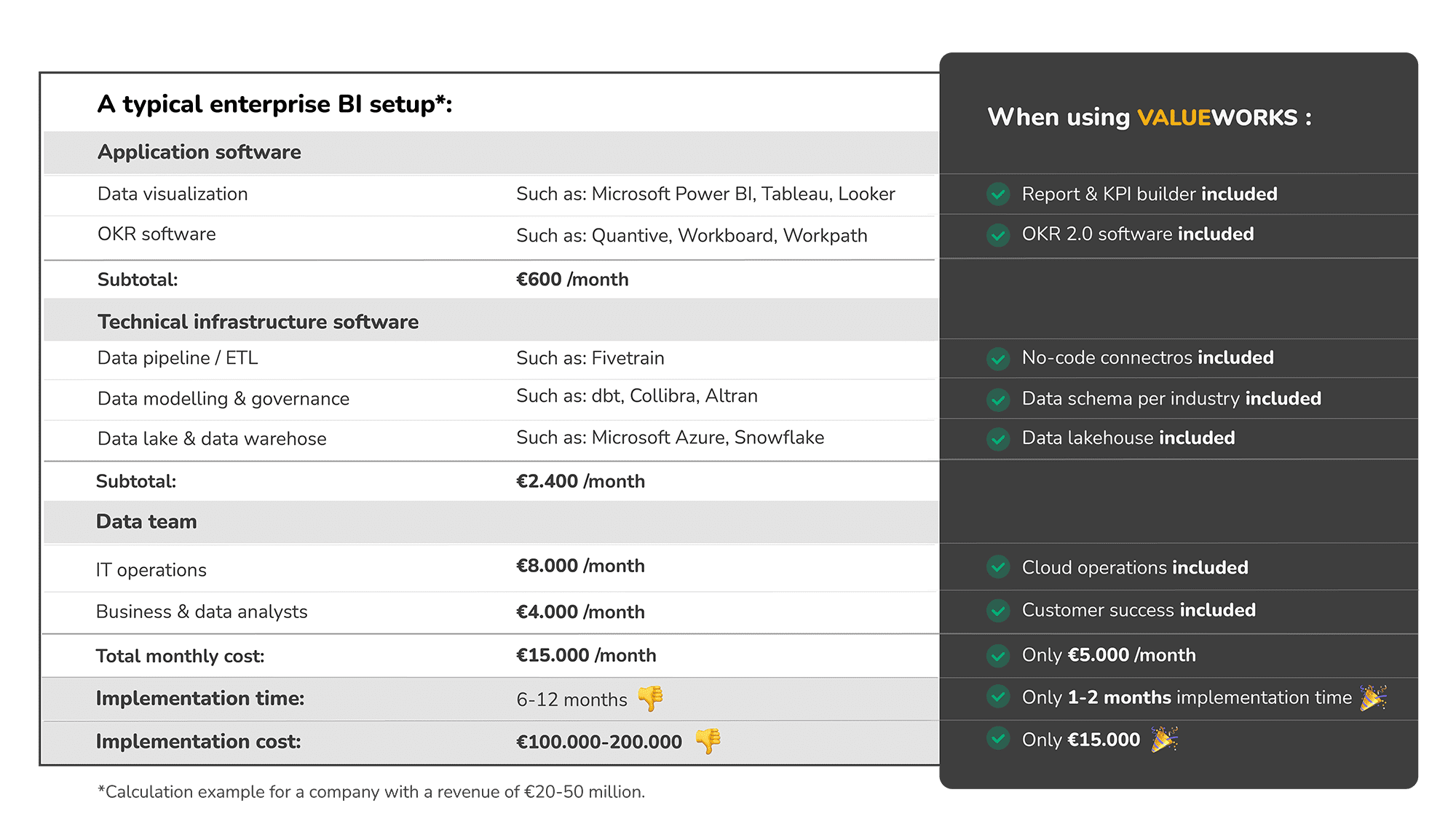Click the checkmark next to OKR 2.0 software
Image resolution: width=1456 pixels, height=819 pixels.
[x=998, y=234]
